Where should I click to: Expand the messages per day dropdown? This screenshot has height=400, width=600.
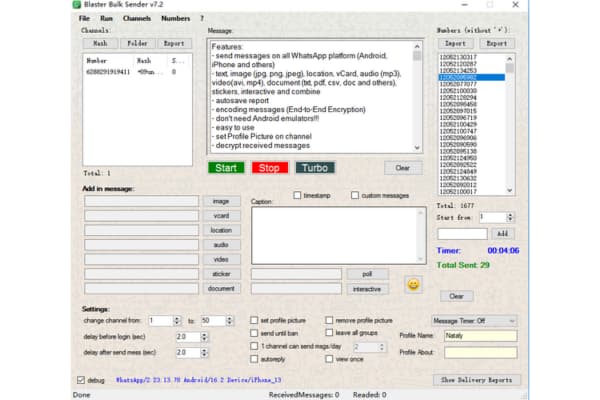pyautogui.click(x=381, y=346)
